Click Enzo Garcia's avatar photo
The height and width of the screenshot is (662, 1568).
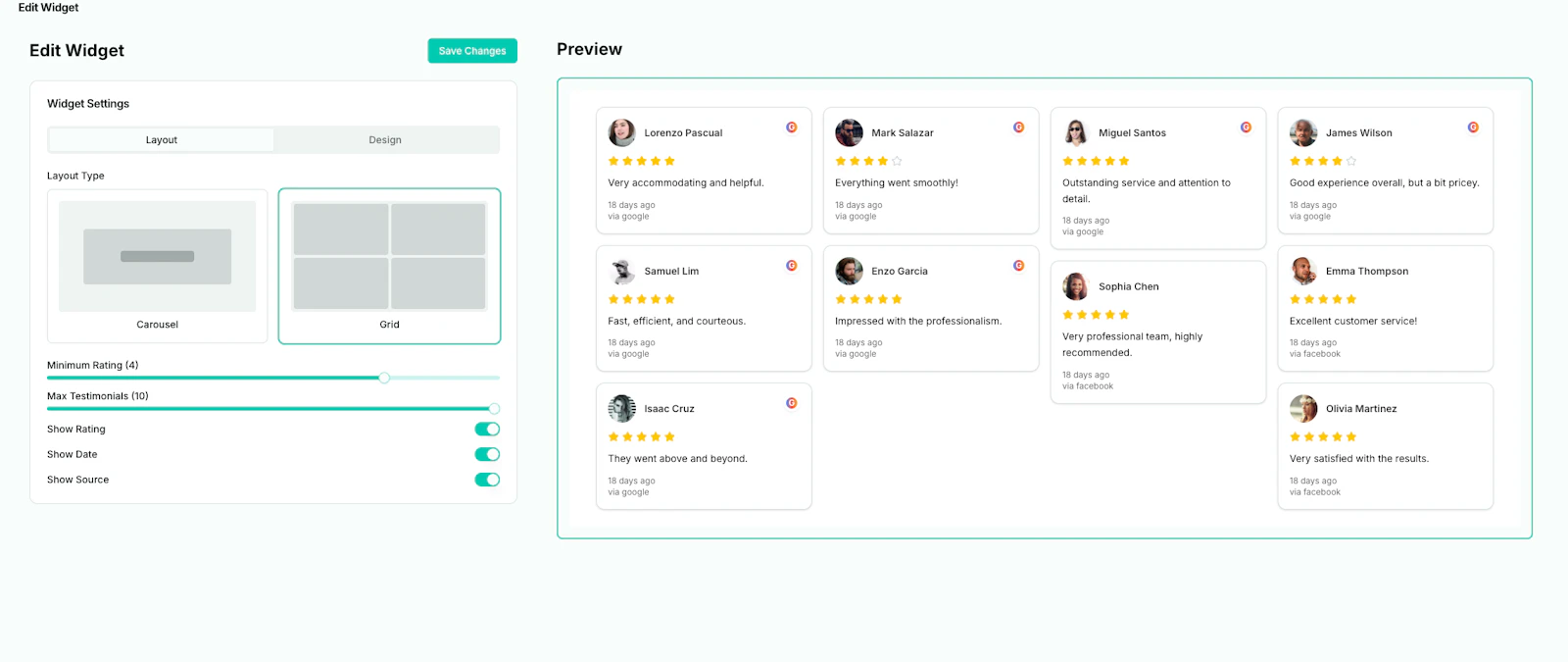(849, 271)
